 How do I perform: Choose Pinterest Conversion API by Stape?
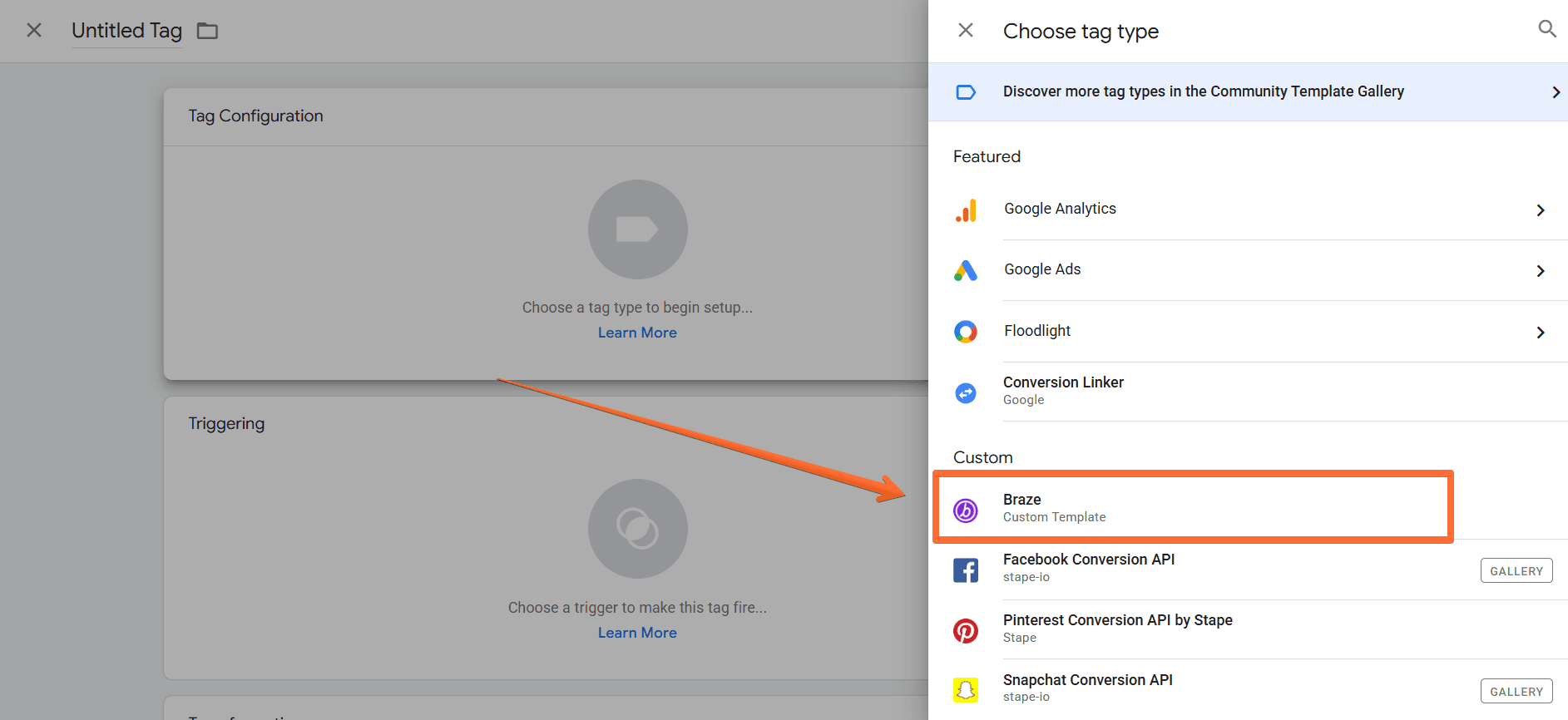pos(1248,629)
